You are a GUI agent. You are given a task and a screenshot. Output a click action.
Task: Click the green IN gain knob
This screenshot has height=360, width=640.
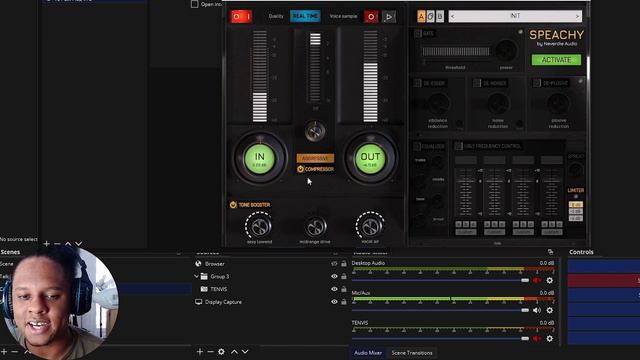coord(260,158)
